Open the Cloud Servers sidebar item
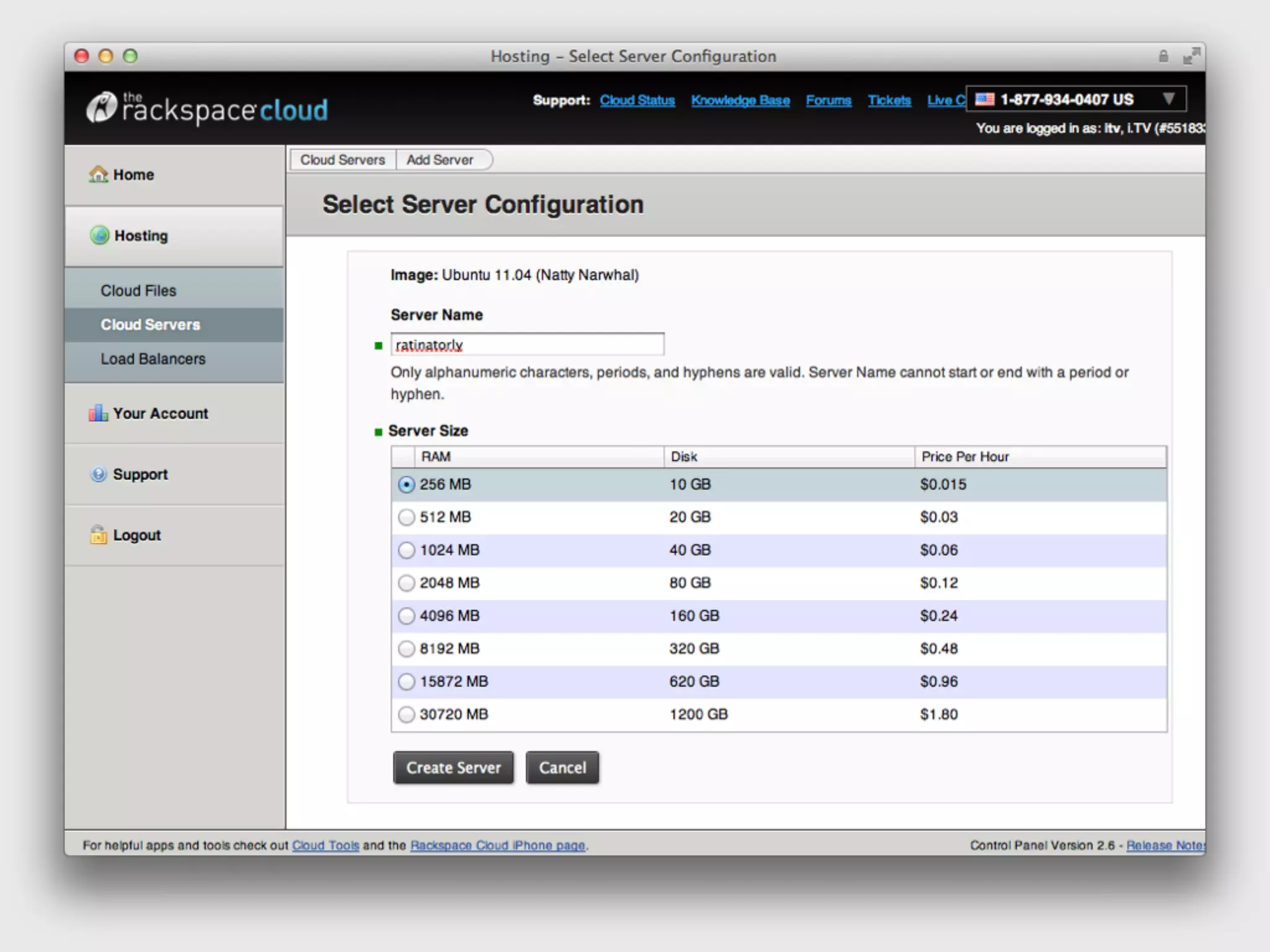Screen dimensions: 1270x952 click(150, 325)
